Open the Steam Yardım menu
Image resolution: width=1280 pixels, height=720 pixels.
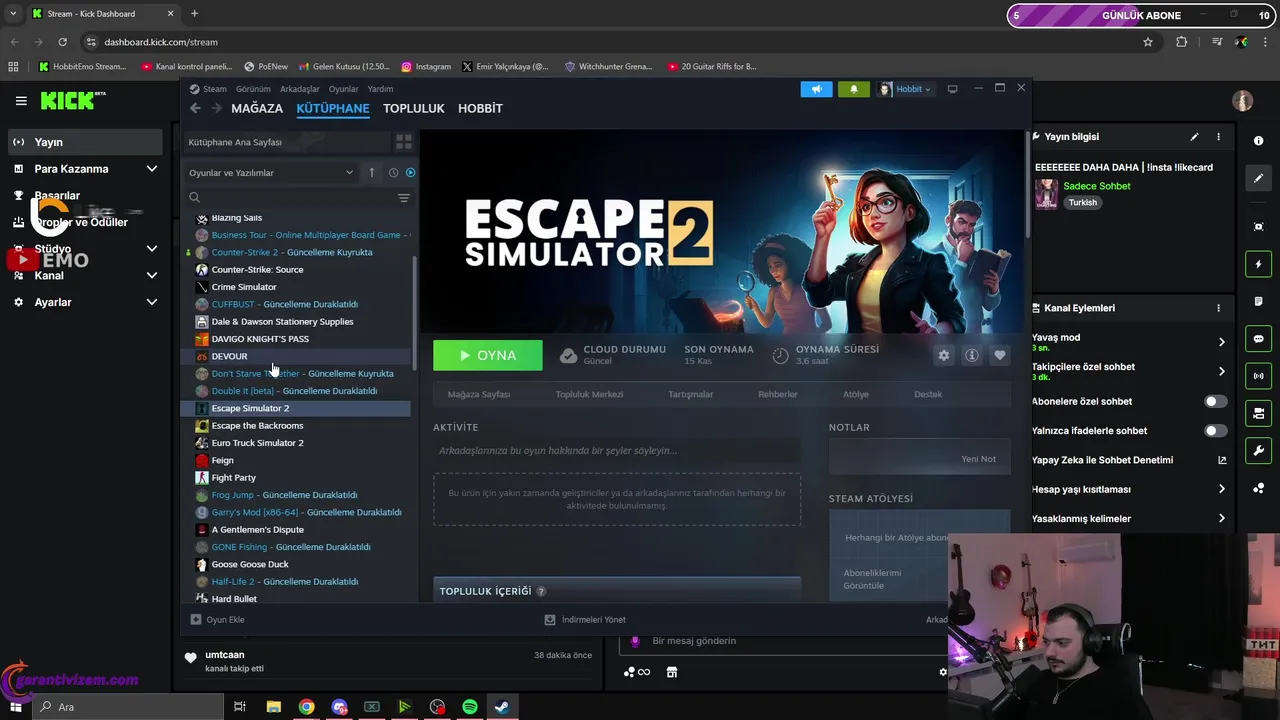[x=380, y=89]
